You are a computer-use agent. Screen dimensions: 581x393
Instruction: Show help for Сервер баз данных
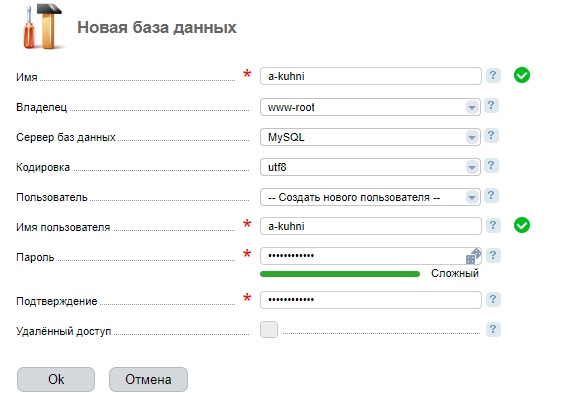pos(491,136)
